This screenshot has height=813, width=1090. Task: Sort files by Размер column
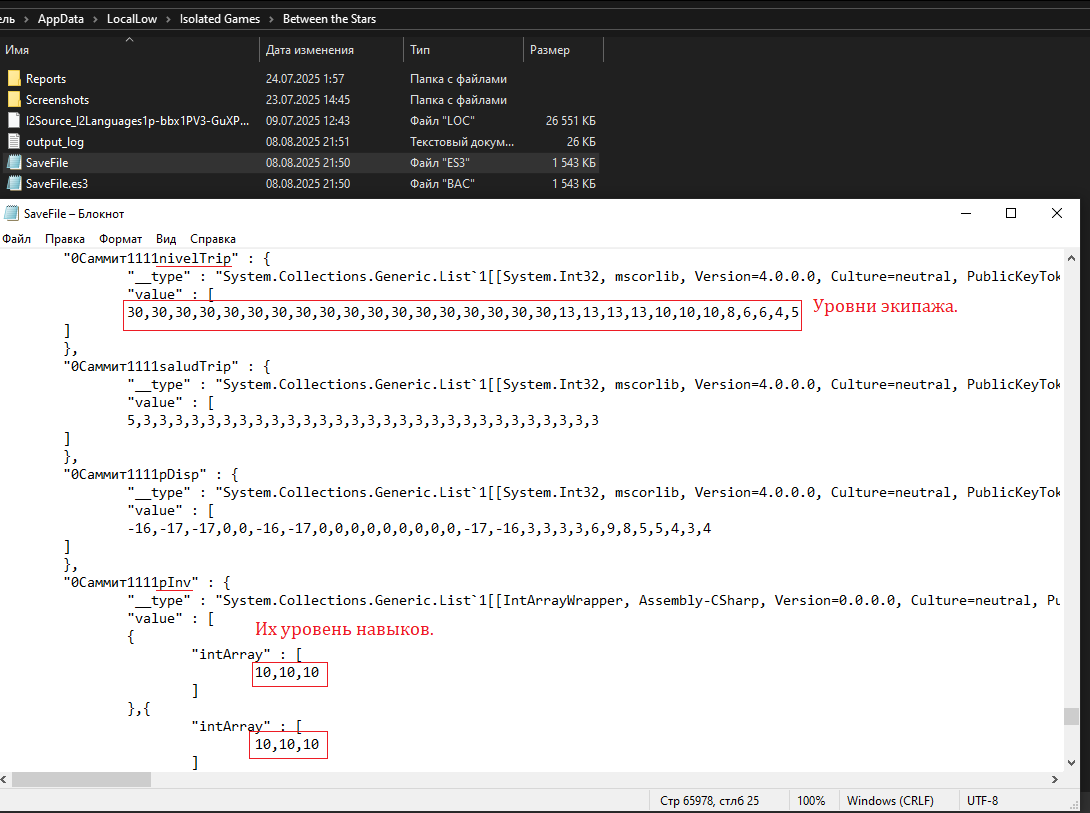tap(550, 50)
